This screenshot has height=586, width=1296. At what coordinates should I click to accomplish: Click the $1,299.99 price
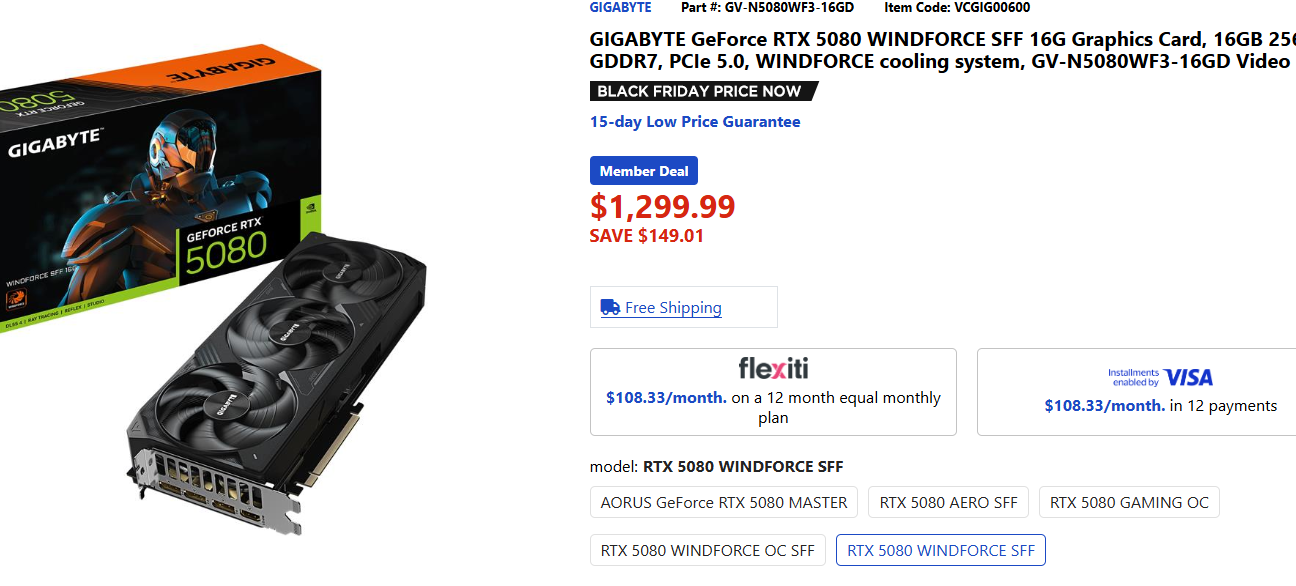pos(662,206)
